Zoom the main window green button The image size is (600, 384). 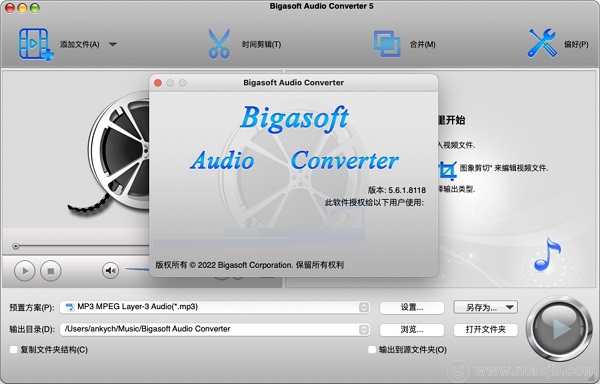(35, 8)
